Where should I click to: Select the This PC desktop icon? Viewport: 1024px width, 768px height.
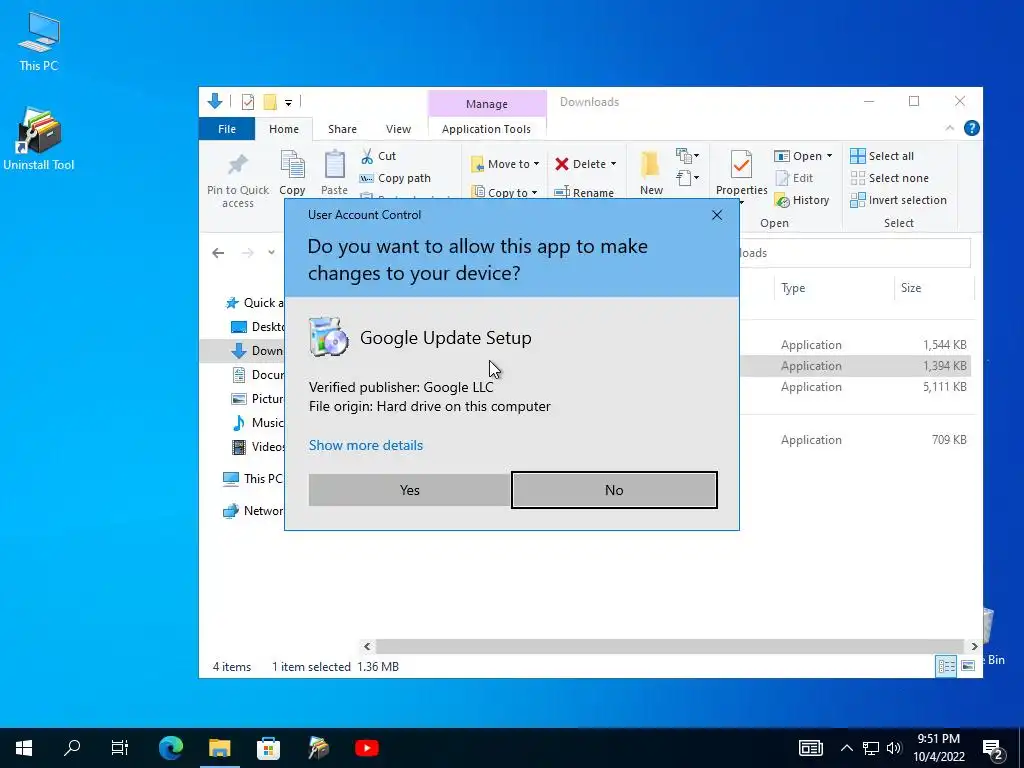coord(39,40)
